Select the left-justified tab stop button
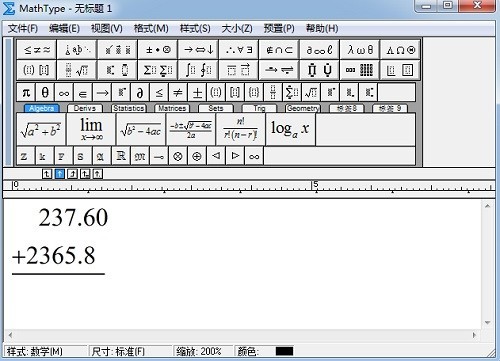Image resolution: width=500 pixels, height=361 pixels. tap(47, 174)
